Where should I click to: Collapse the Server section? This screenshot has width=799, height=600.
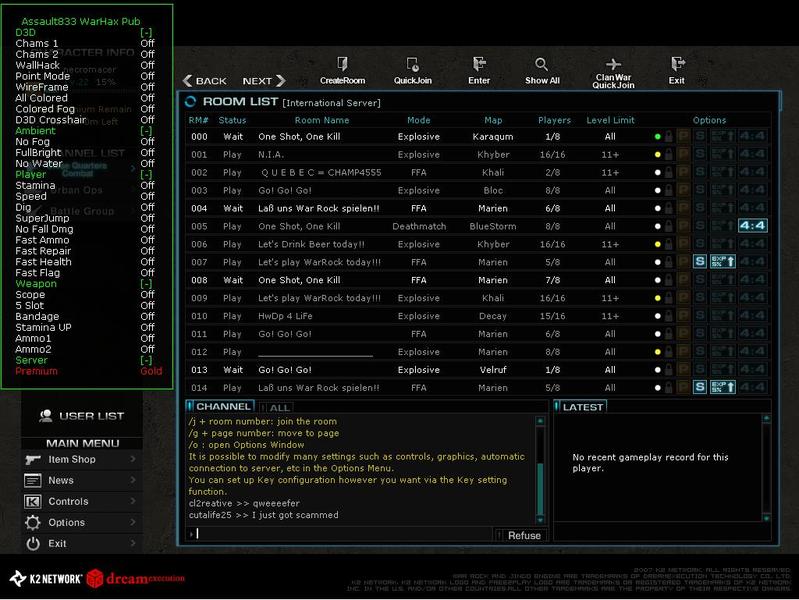click(x=146, y=360)
